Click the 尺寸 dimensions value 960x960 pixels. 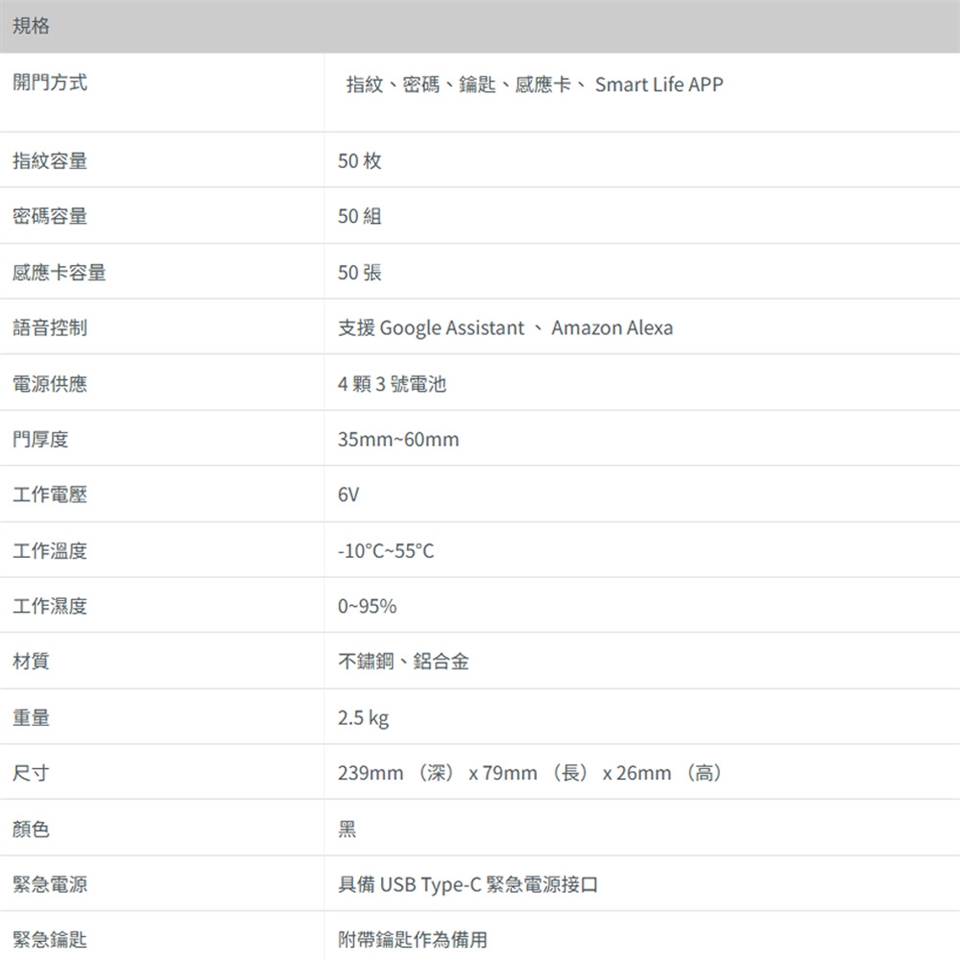[x=531, y=774]
